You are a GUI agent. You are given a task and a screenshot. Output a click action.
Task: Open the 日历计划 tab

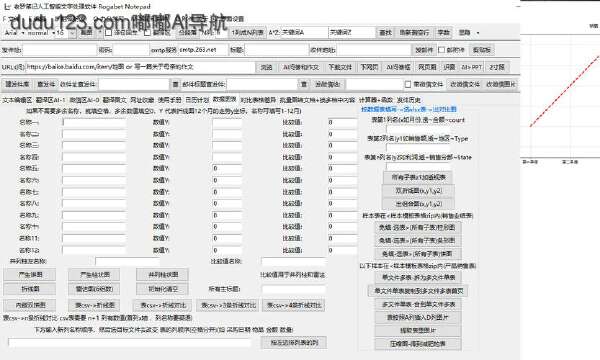197,100
